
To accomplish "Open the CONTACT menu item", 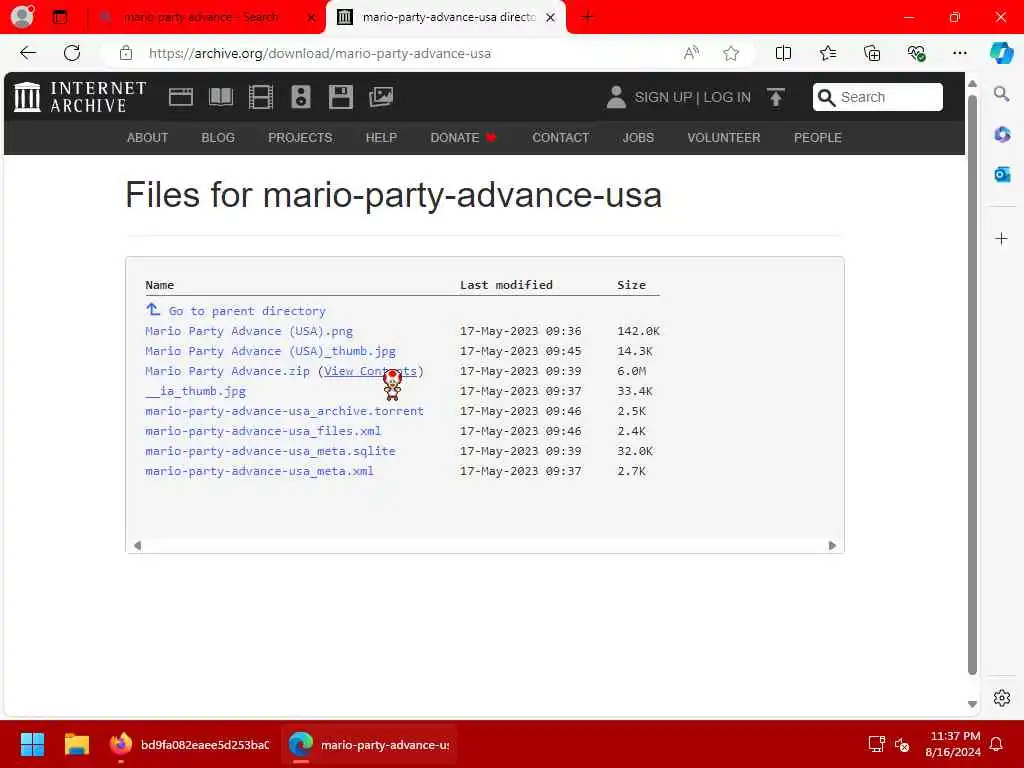I will click(x=560, y=138).
